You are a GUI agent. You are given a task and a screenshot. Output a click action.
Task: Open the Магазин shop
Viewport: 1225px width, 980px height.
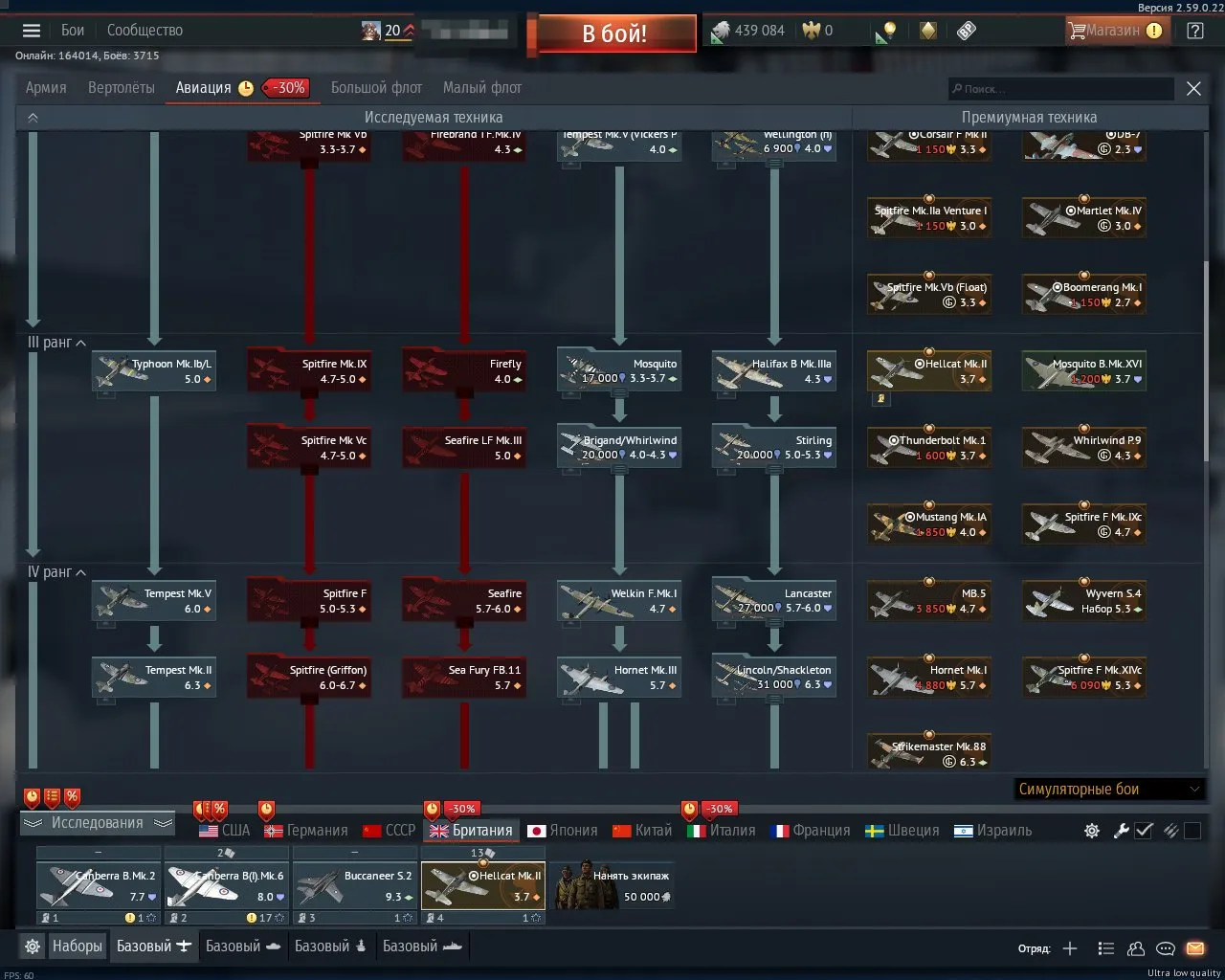[x=1115, y=31]
